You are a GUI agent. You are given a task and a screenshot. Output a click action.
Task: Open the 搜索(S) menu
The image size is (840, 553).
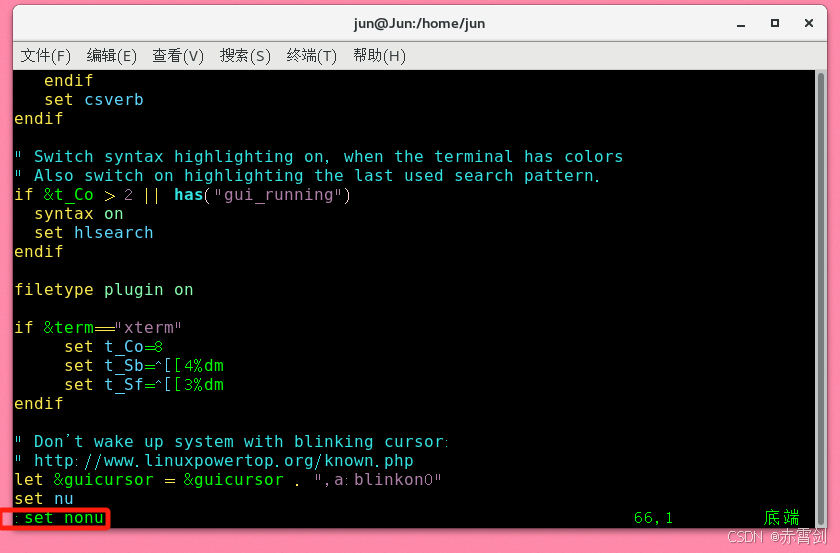tap(245, 56)
